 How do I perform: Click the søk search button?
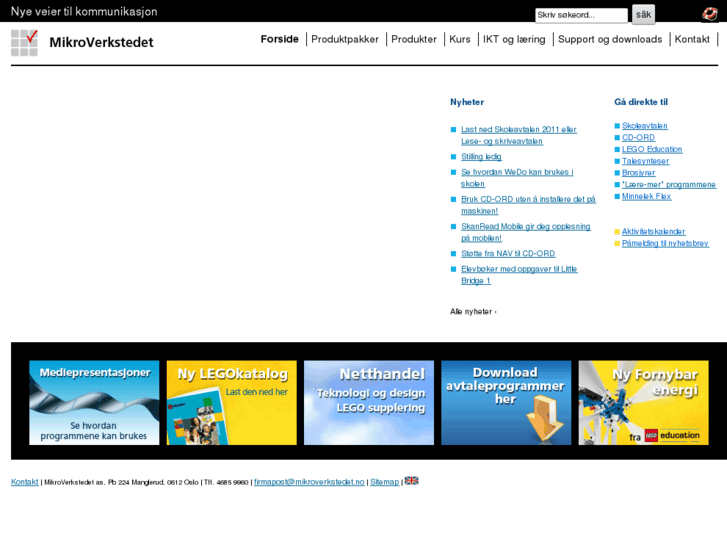[x=643, y=14]
